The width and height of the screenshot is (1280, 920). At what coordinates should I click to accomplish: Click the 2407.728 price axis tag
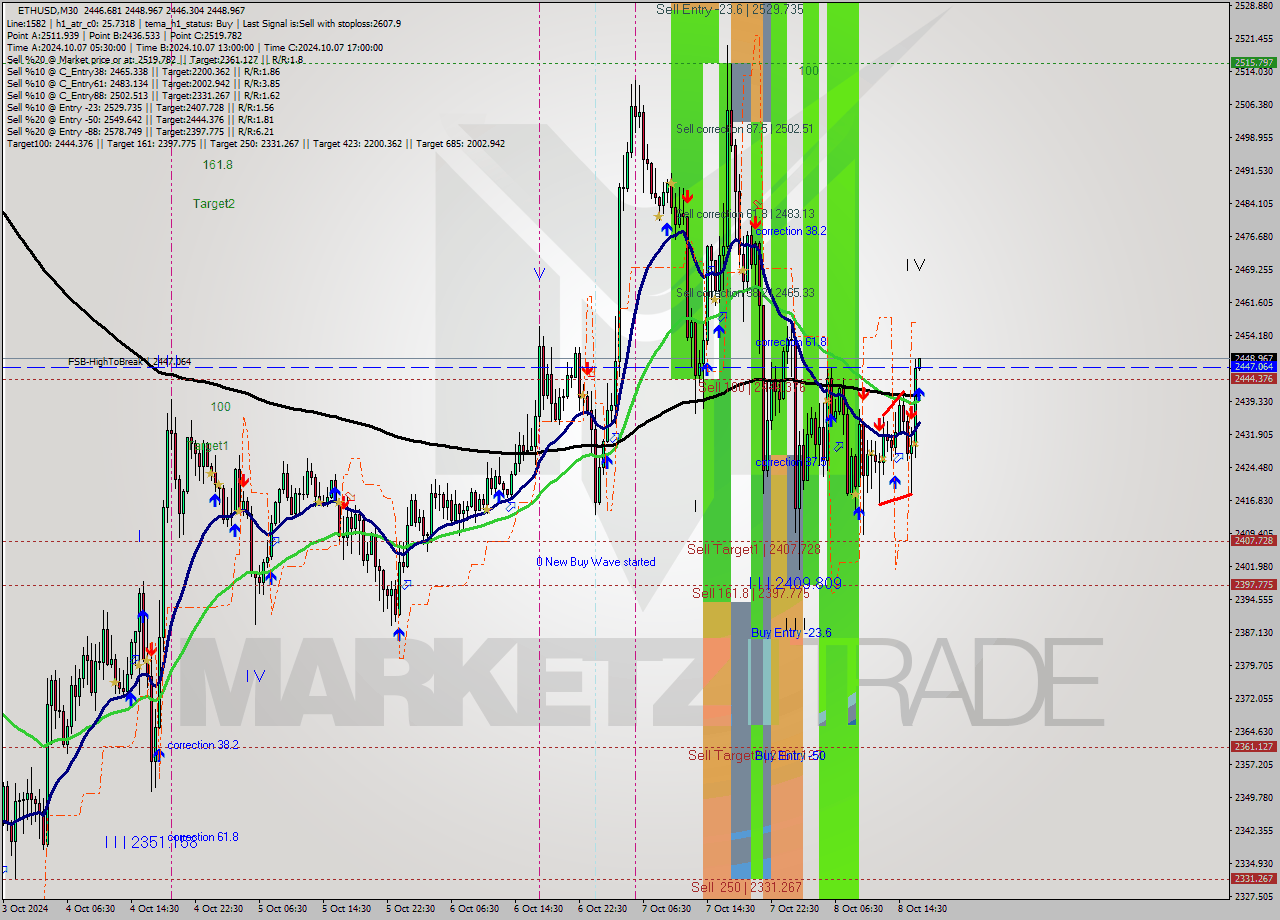pyautogui.click(x=1254, y=540)
